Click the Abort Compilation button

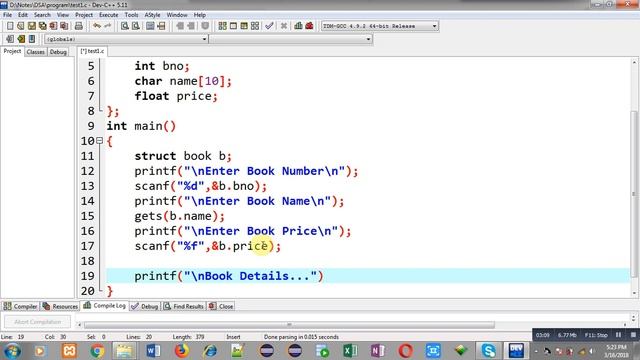pyautogui.click(x=38, y=322)
